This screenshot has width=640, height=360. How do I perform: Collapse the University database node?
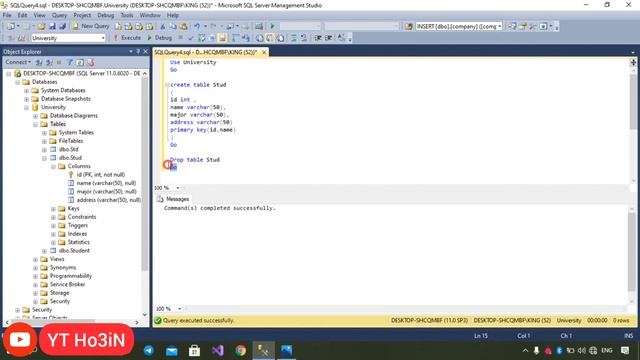click(27, 107)
